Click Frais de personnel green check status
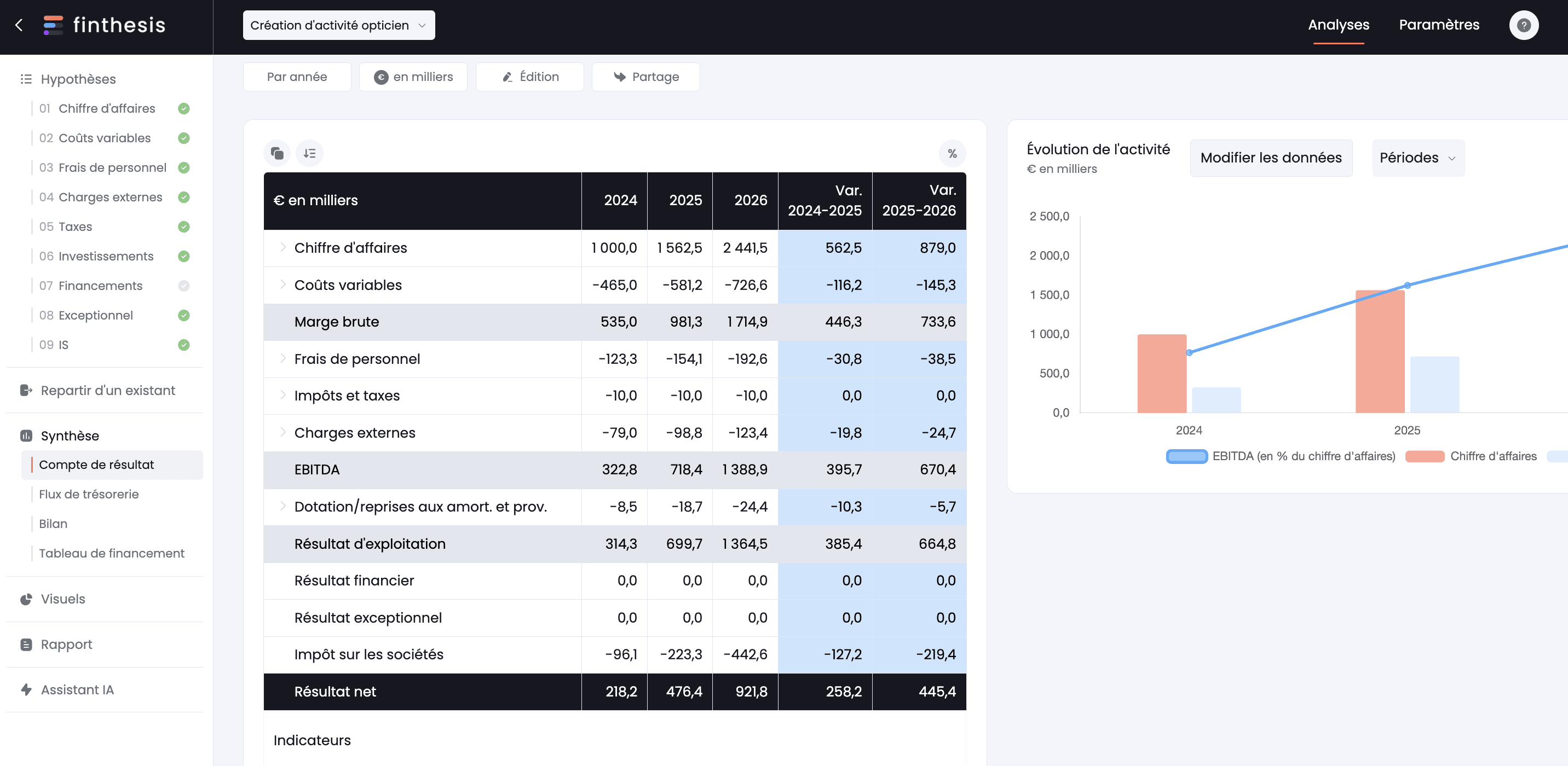 184,167
